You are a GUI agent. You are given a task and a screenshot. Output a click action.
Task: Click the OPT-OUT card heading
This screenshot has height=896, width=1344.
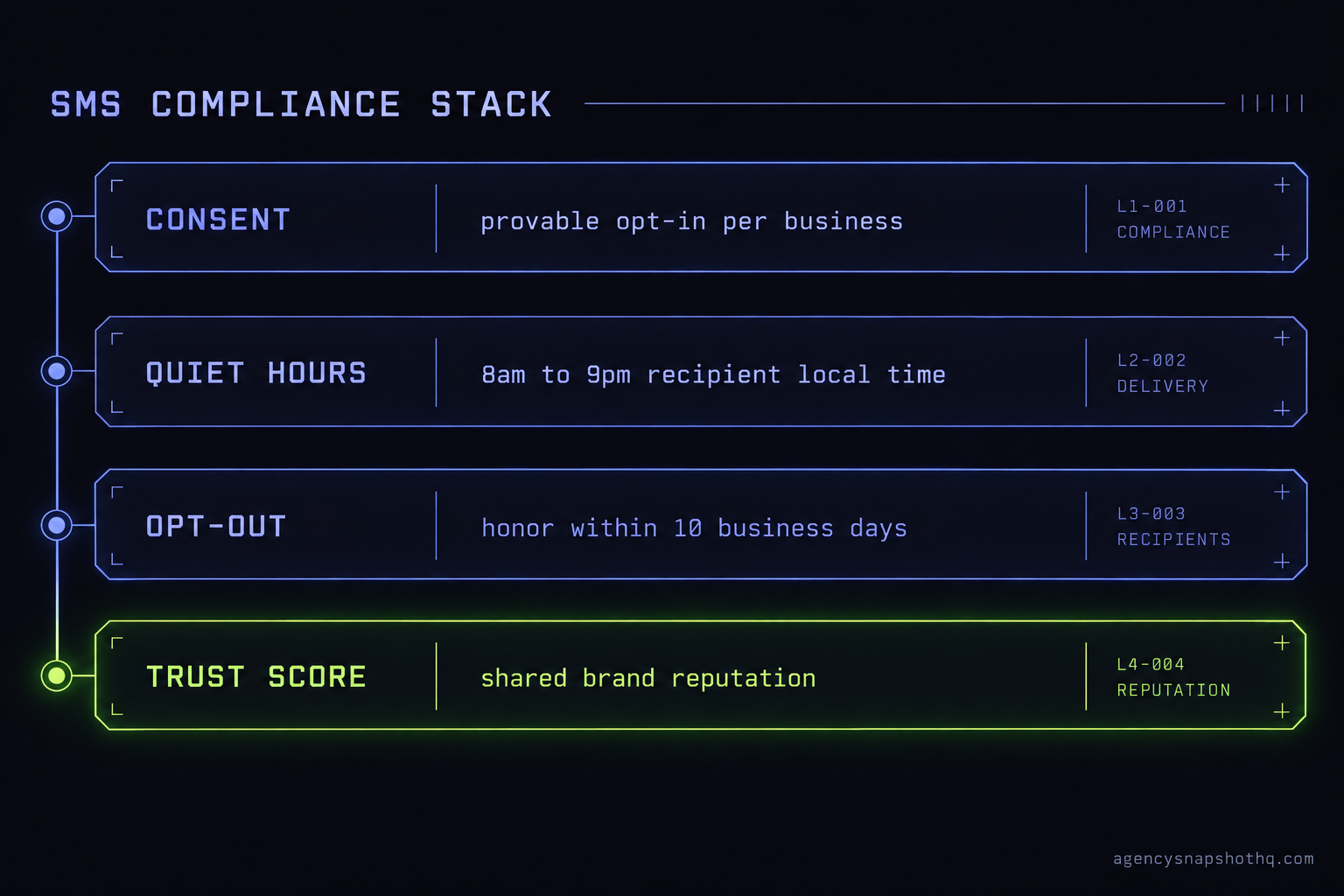(x=216, y=527)
